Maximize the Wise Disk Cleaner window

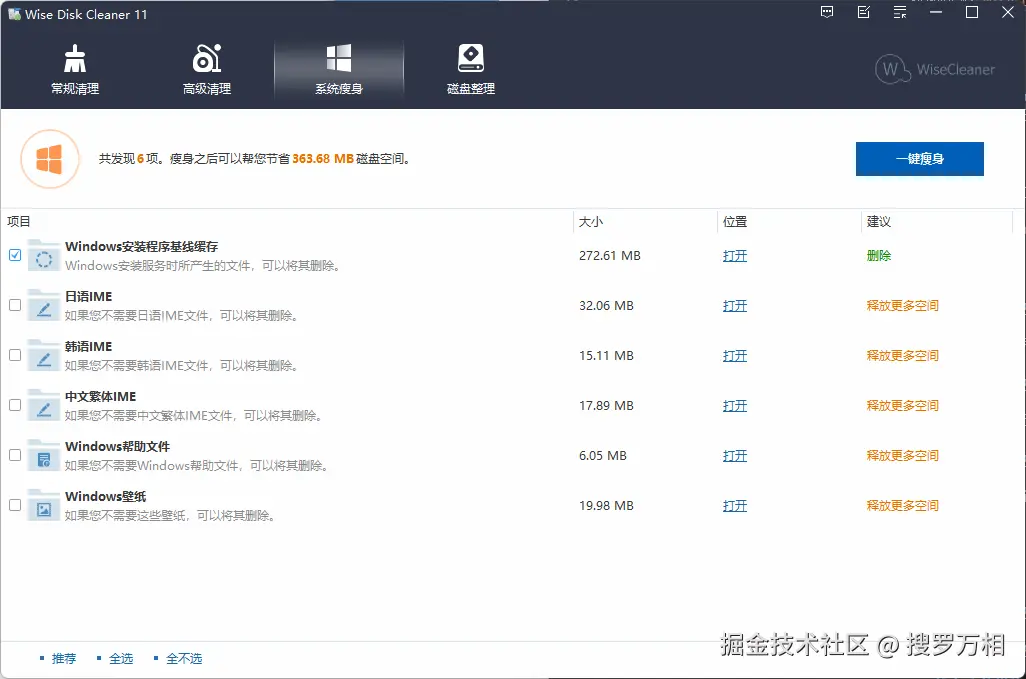[972, 12]
